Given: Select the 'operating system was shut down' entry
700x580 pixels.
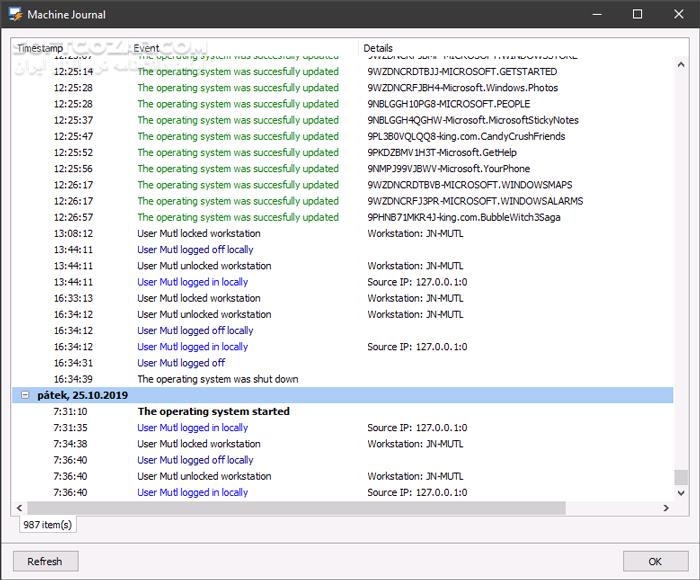Looking at the screenshot, I should pos(343,379).
